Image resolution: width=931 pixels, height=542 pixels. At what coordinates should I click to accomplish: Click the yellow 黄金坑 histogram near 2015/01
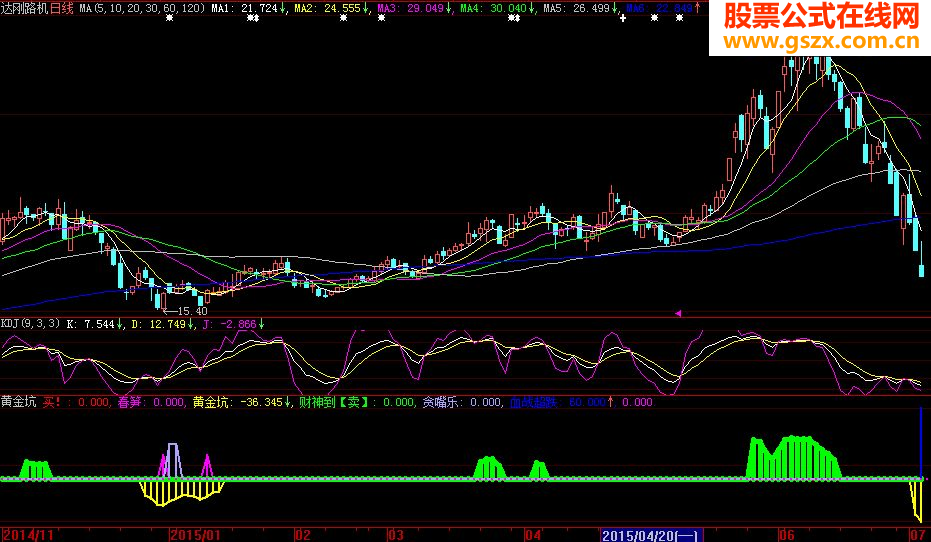tap(182, 493)
